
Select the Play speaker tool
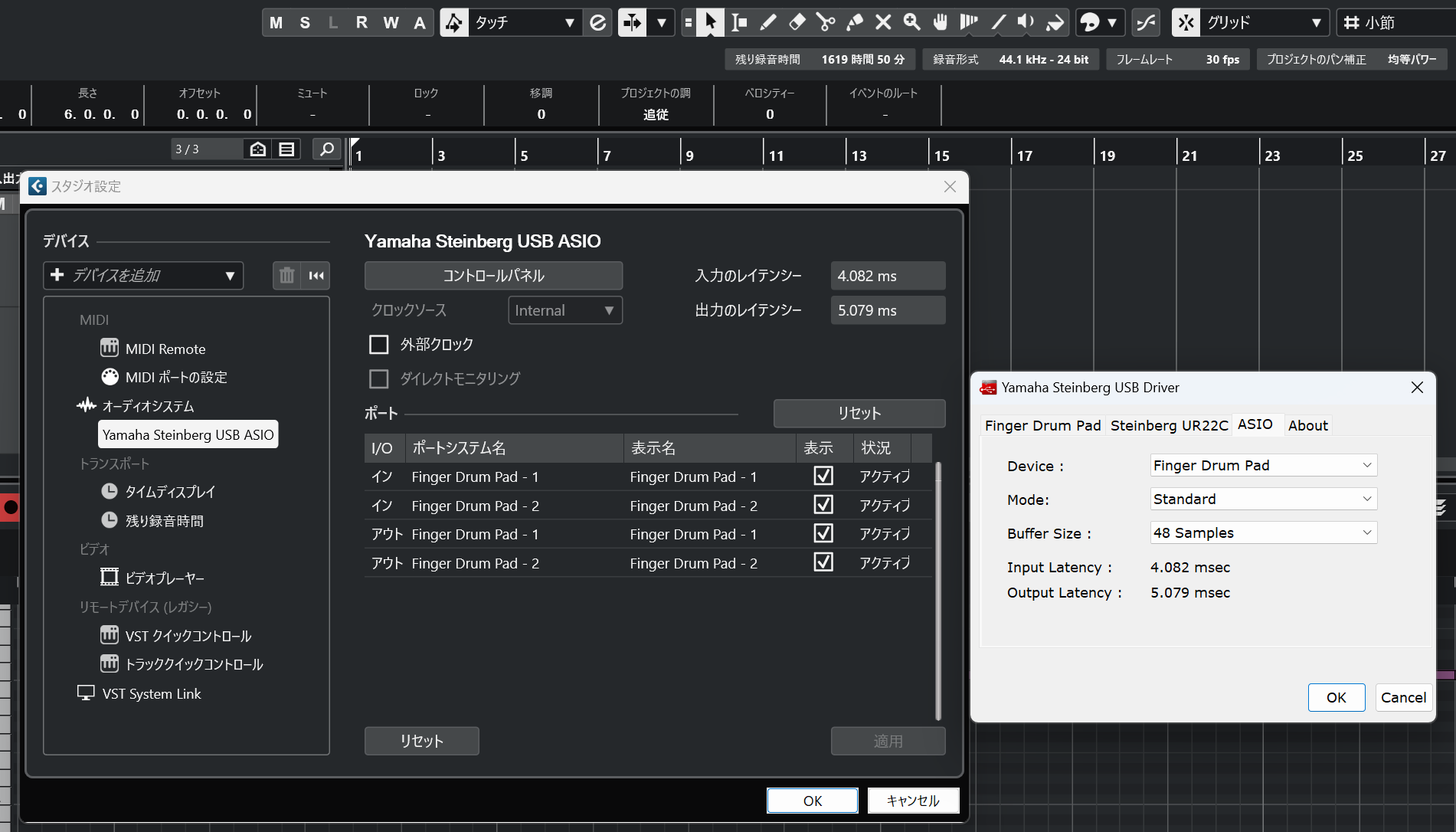(1026, 22)
